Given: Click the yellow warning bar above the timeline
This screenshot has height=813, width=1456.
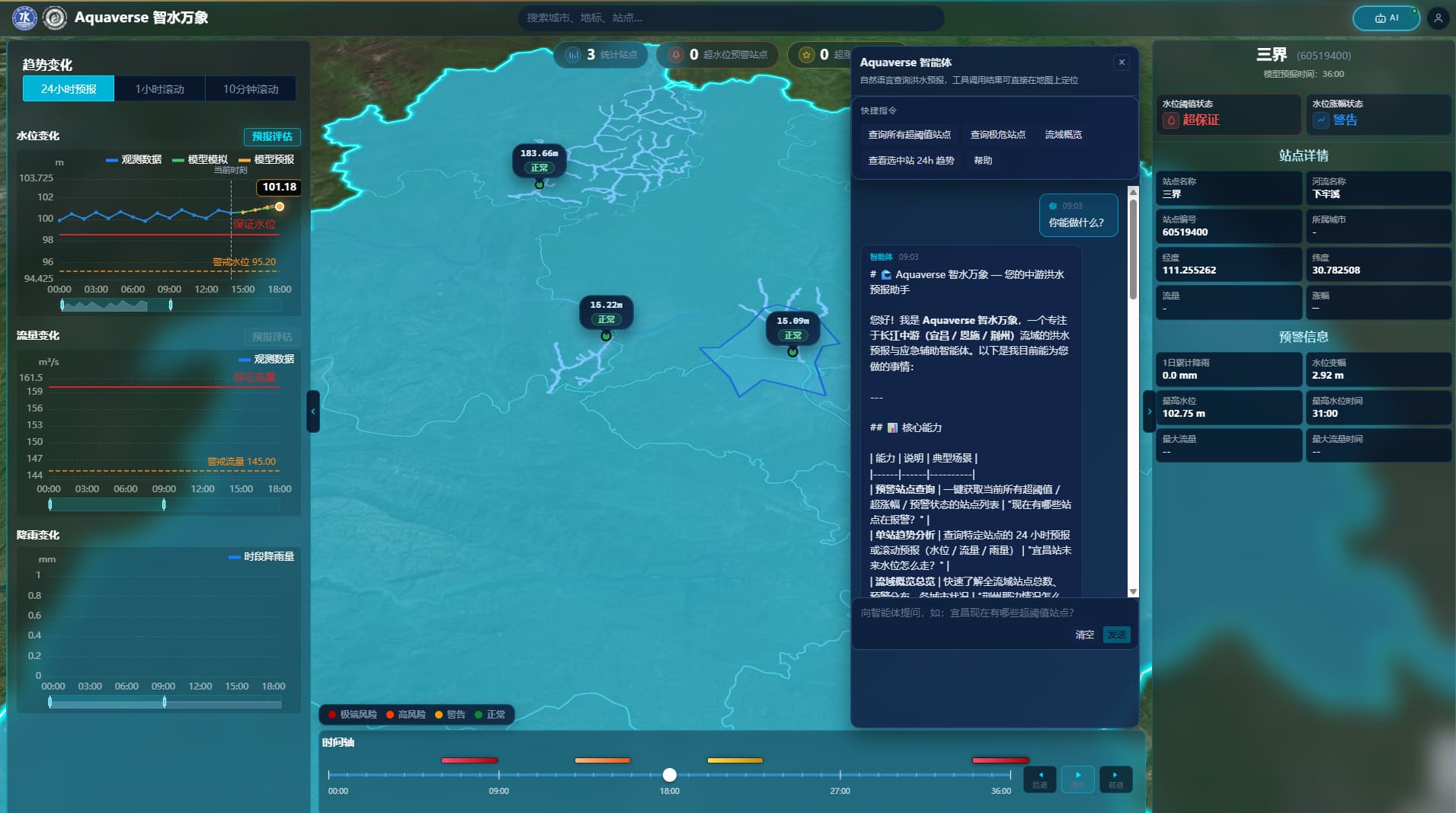Looking at the screenshot, I should [x=735, y=760].
